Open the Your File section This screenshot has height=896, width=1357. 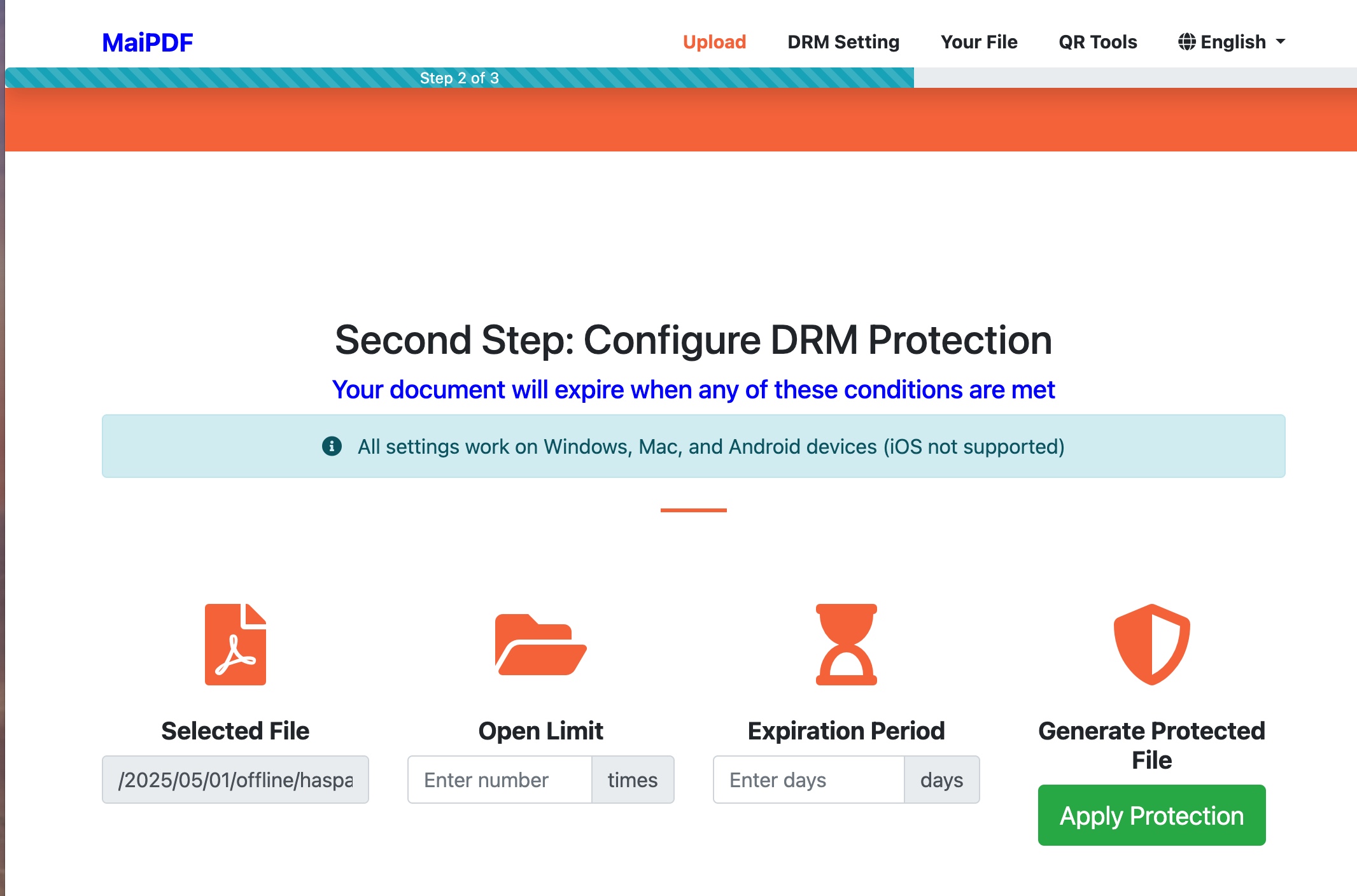click(x=978, y=41)
